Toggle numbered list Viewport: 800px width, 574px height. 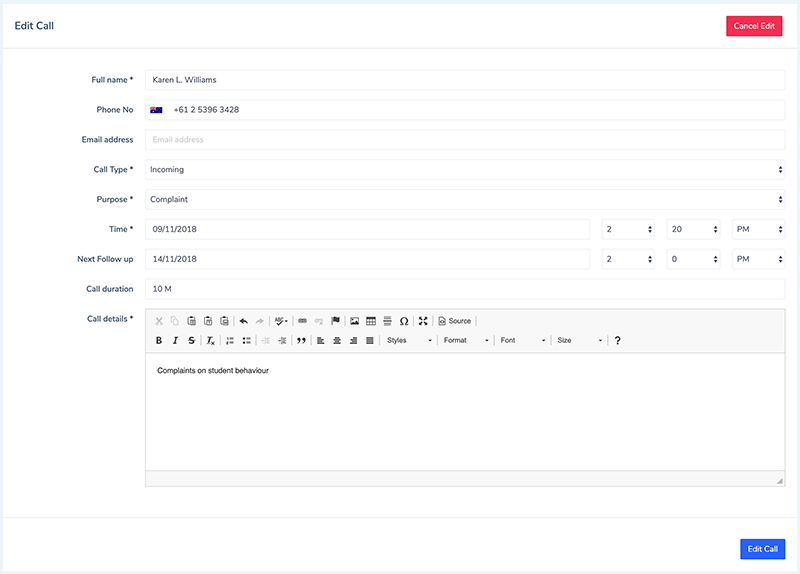pos(230,340)
